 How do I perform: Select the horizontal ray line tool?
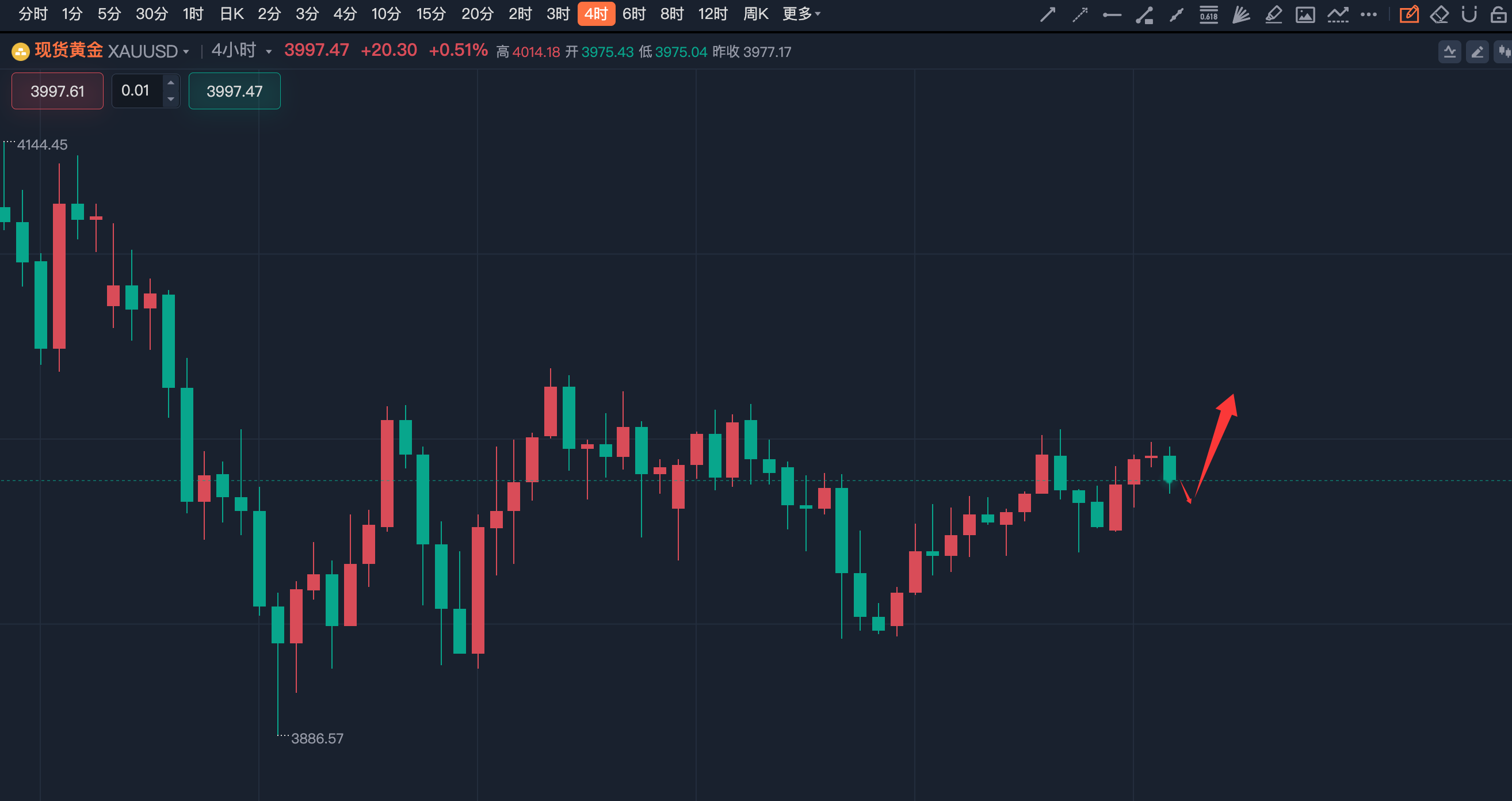coord(1112,14)
